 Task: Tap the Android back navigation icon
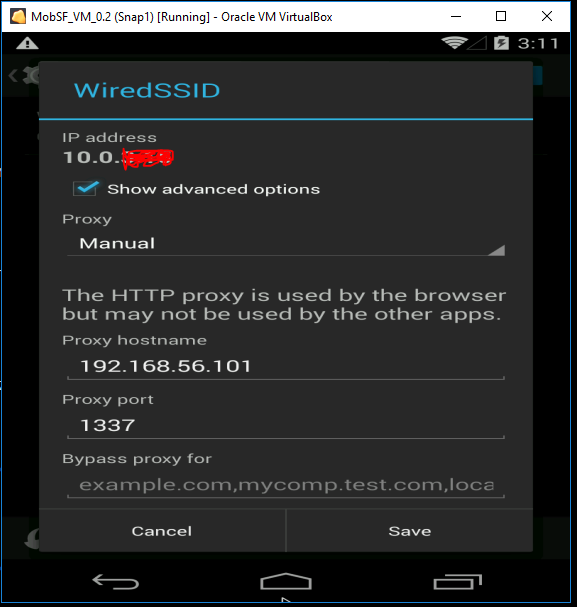point(115,581)
